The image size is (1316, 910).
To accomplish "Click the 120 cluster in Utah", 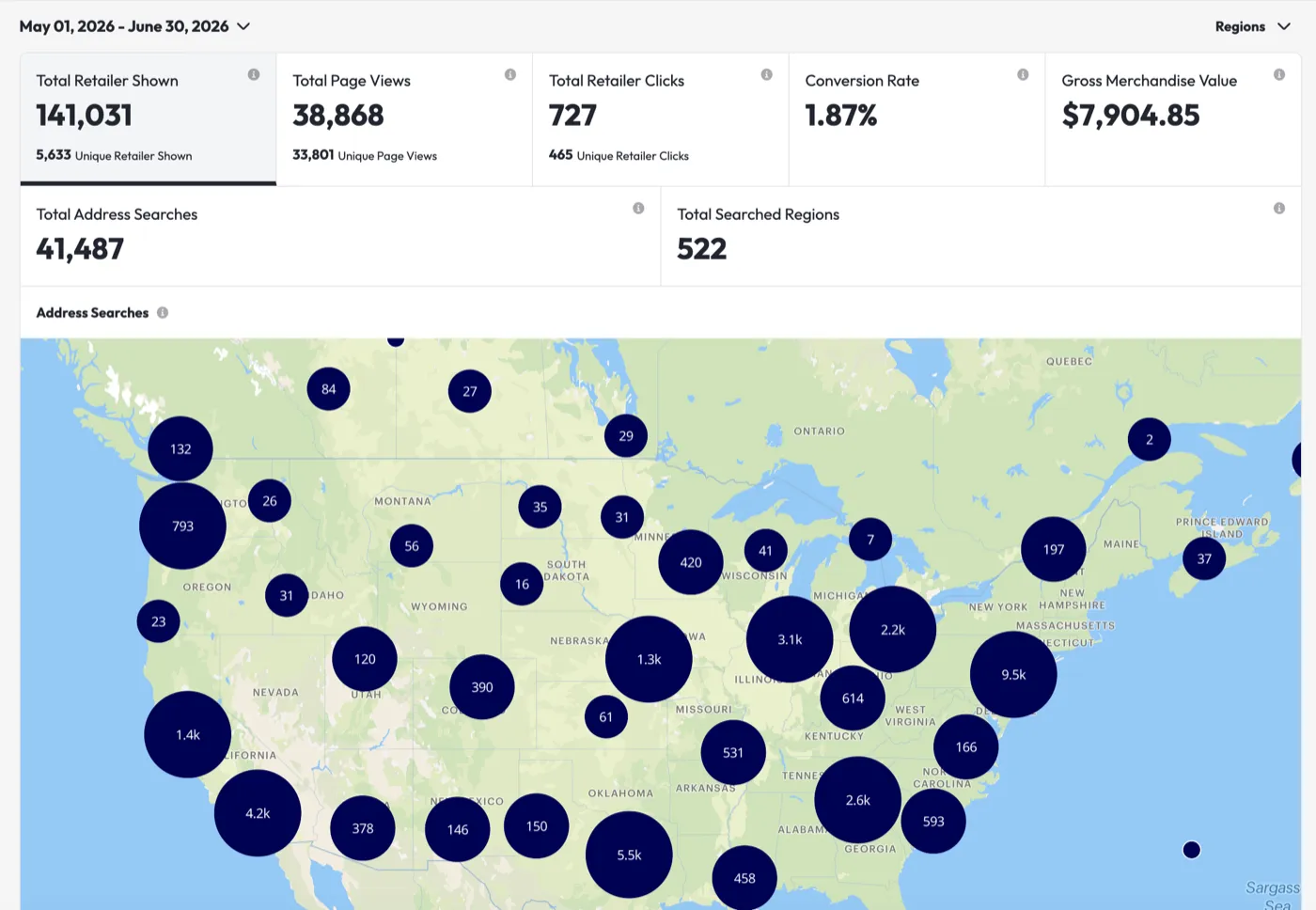I will 365,659.
